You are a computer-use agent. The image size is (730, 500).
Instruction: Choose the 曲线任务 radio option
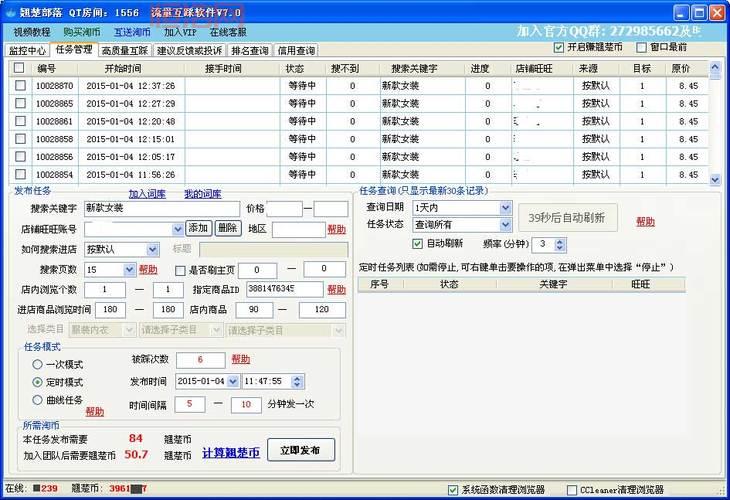coord(38,399)
